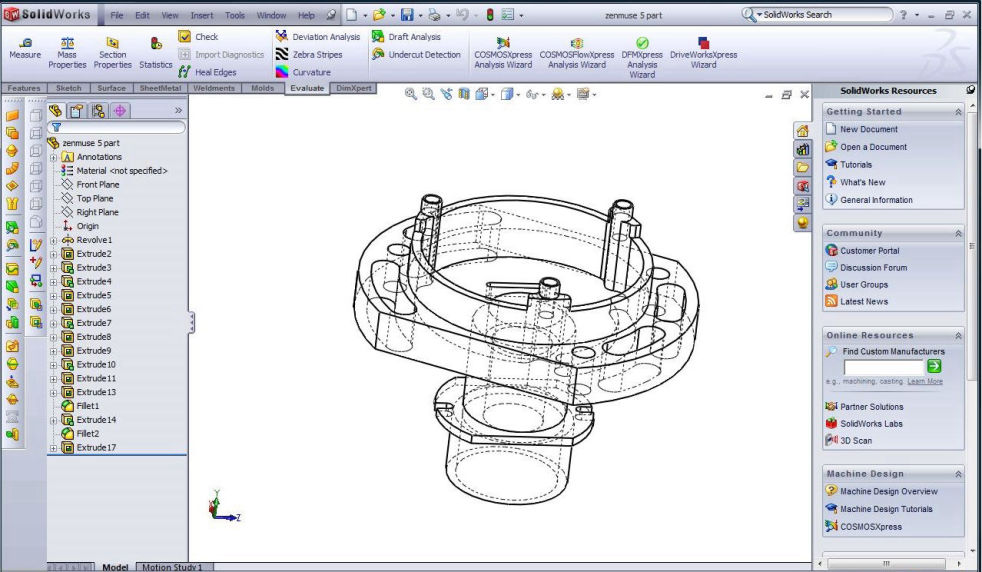Expand the Annotations tree node
982x572 pixels.
click(x=53, y=157)
